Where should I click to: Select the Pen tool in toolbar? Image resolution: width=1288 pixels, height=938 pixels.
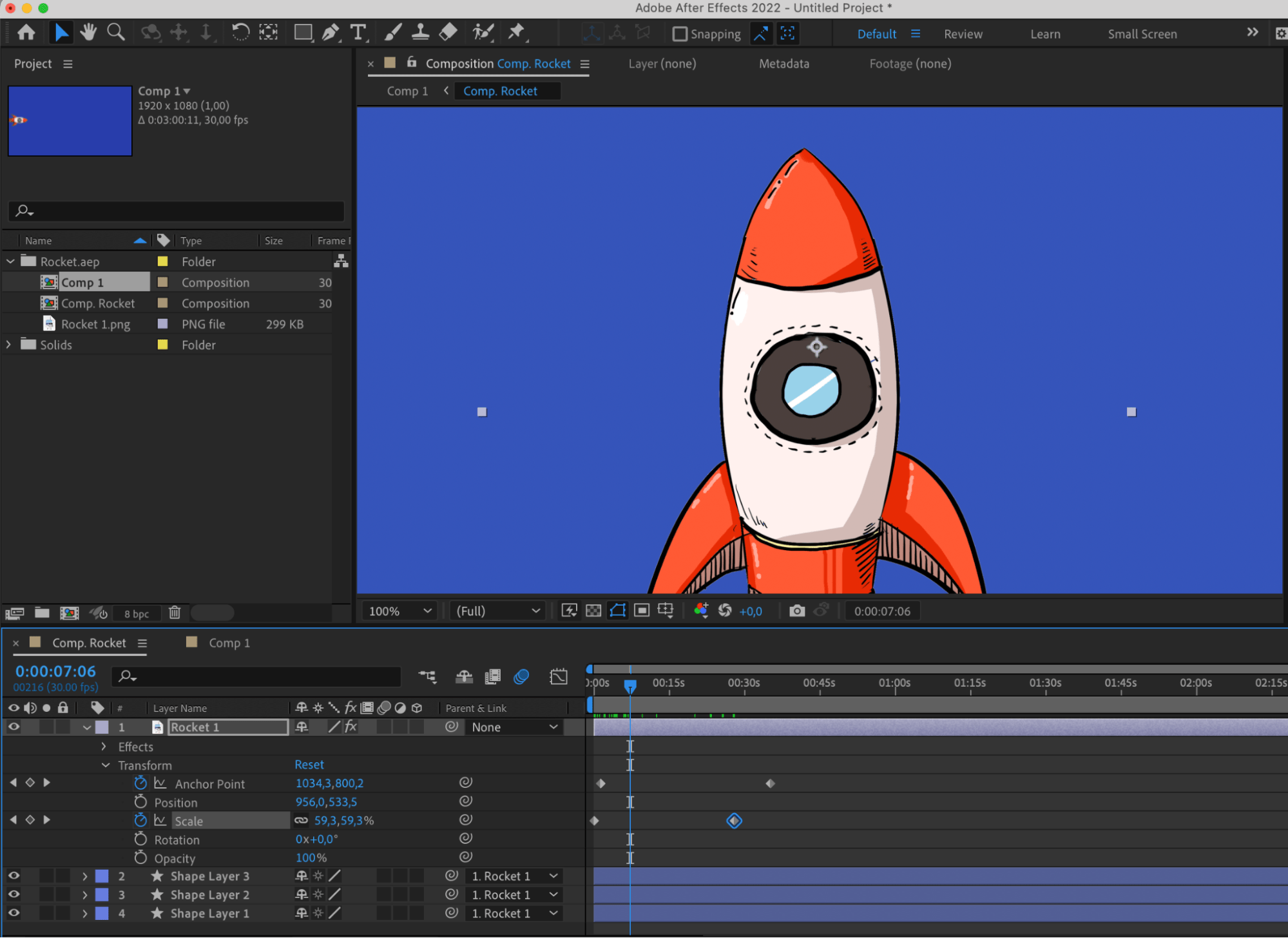(x=330, y=32)
